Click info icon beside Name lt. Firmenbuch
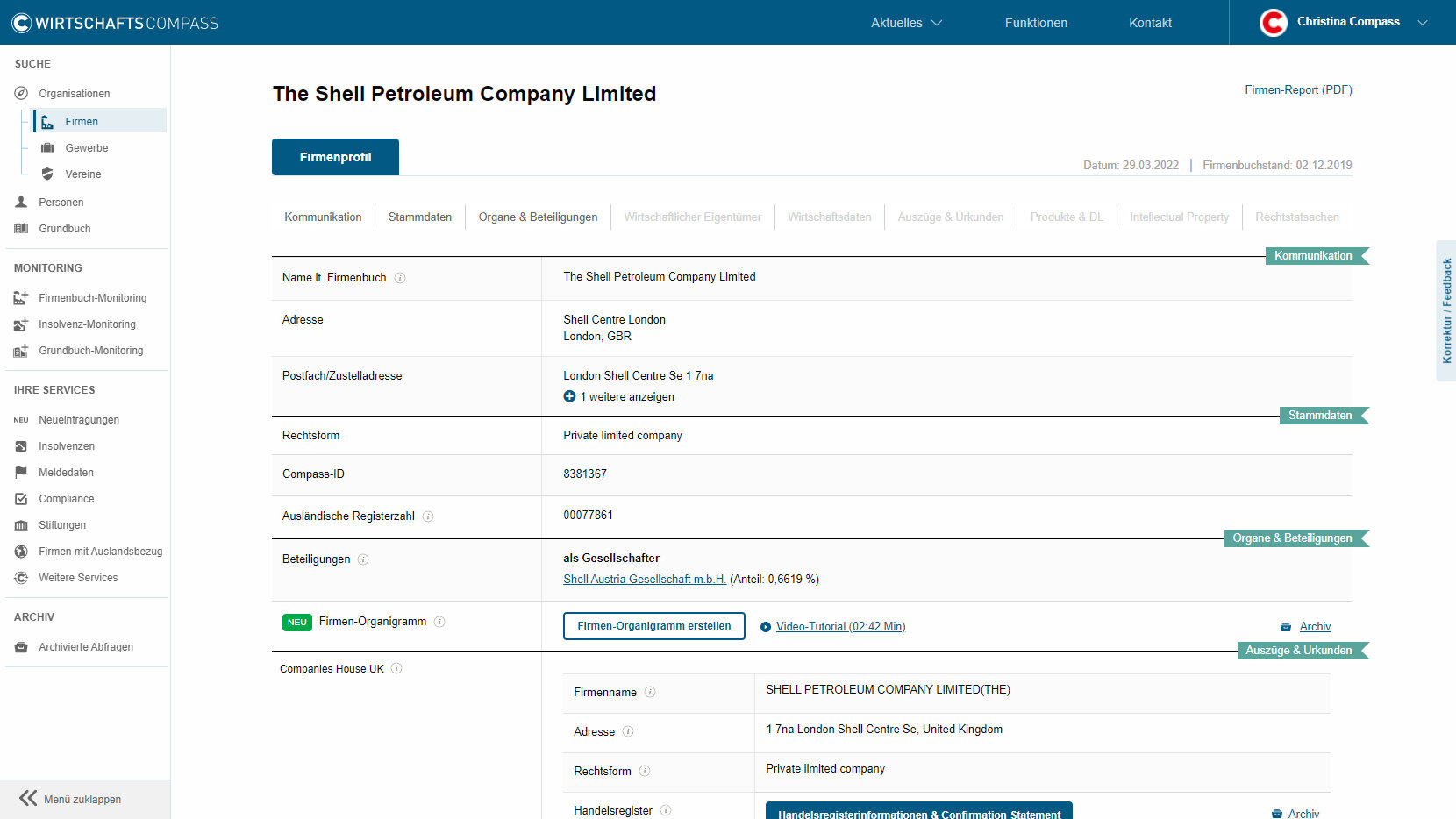Image resolution: width=1456 pixels, height=819 pixels. 400,278
